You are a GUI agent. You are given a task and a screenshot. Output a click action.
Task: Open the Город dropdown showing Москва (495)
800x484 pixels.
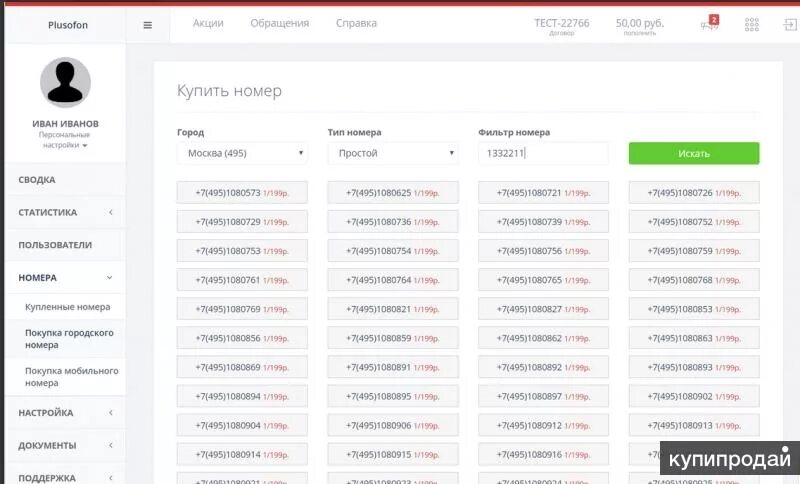tap(242, 153)
